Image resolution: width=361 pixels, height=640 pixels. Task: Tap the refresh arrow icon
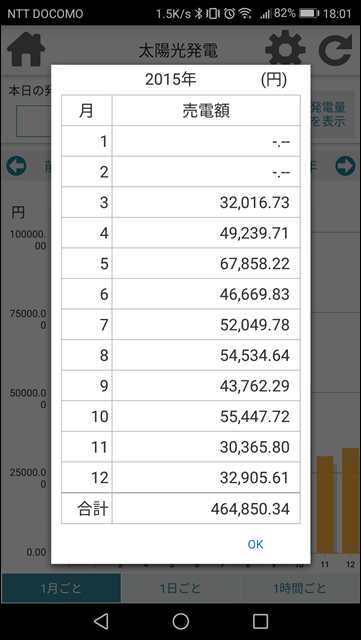336,49
